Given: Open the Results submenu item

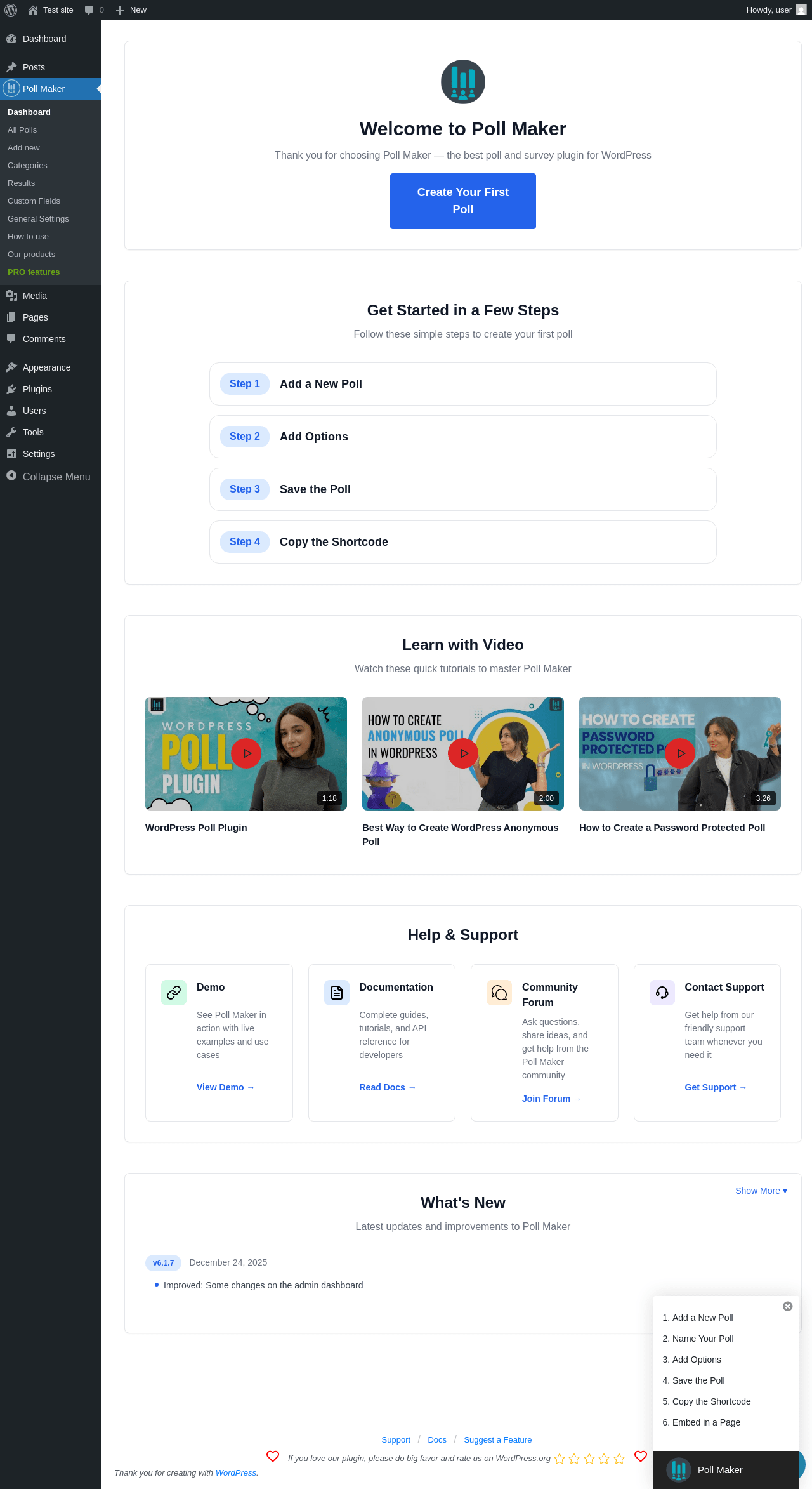Looking at the screenshot, I should (x=51, y=183).
